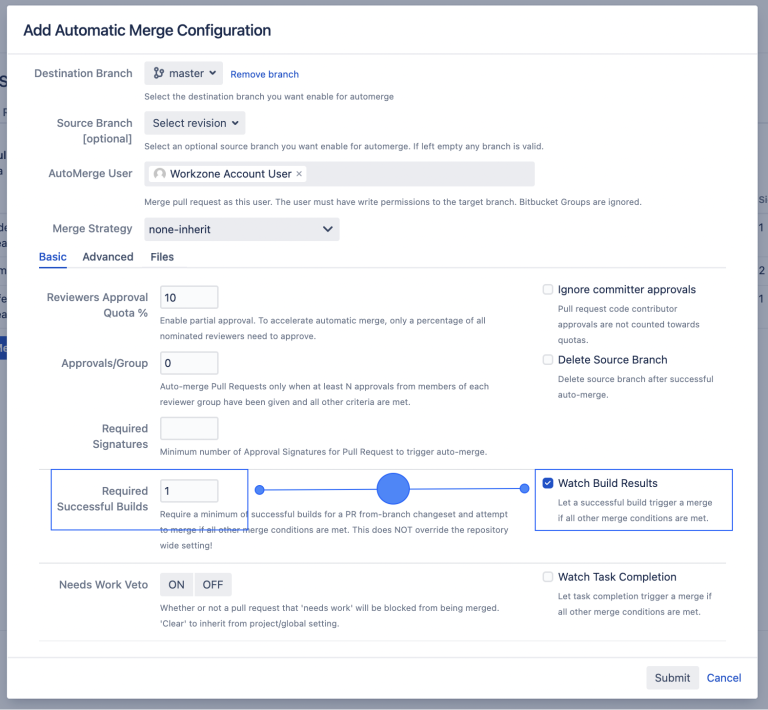Image resolution: width=768 pixels, height=710 pixels.
Task: Set Needs Work Veto to ON
Action: 176,584
